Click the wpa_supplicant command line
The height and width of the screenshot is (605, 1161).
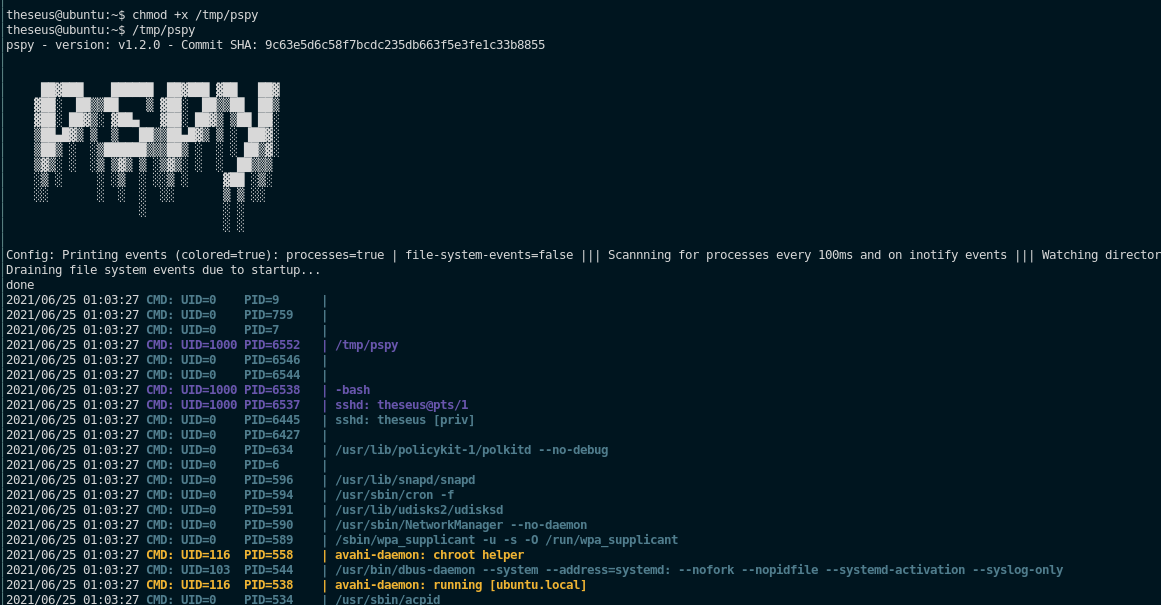506,540
